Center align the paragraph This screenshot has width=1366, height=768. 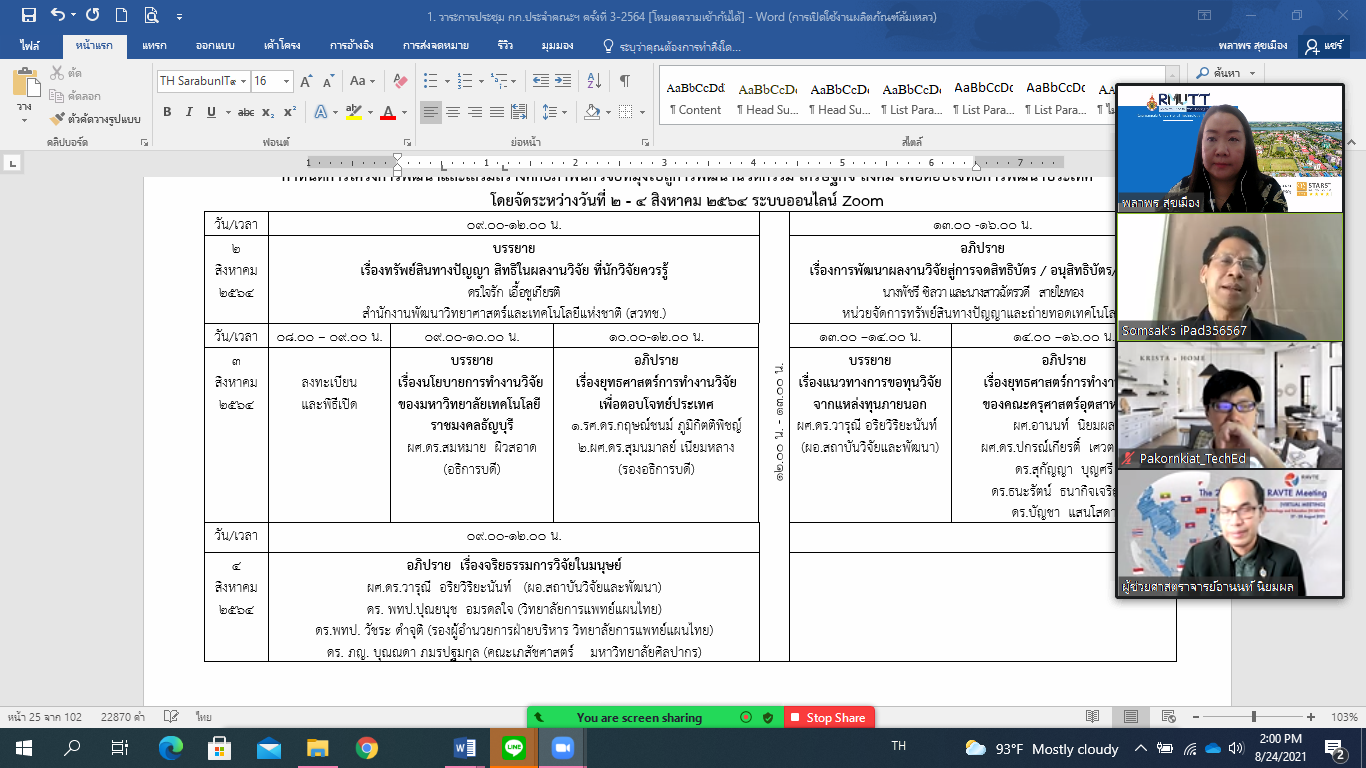point(453,112)
